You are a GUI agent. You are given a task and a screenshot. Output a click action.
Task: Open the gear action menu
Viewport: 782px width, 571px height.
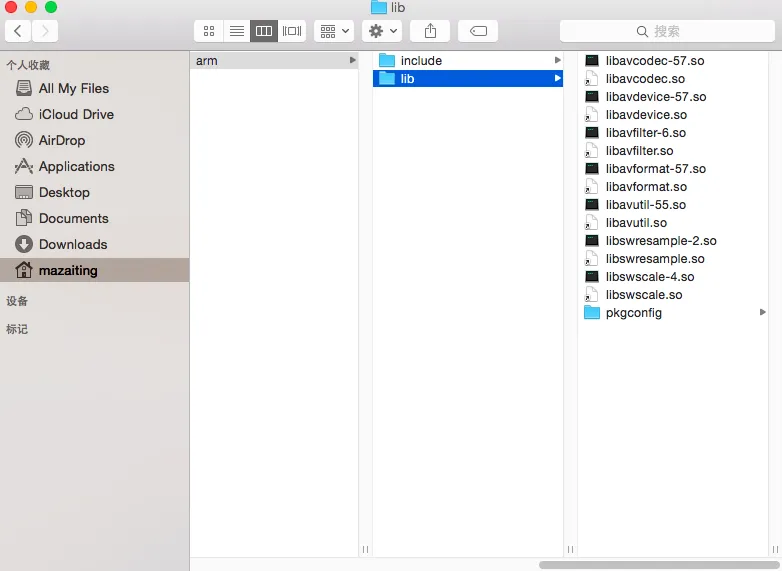381,31
